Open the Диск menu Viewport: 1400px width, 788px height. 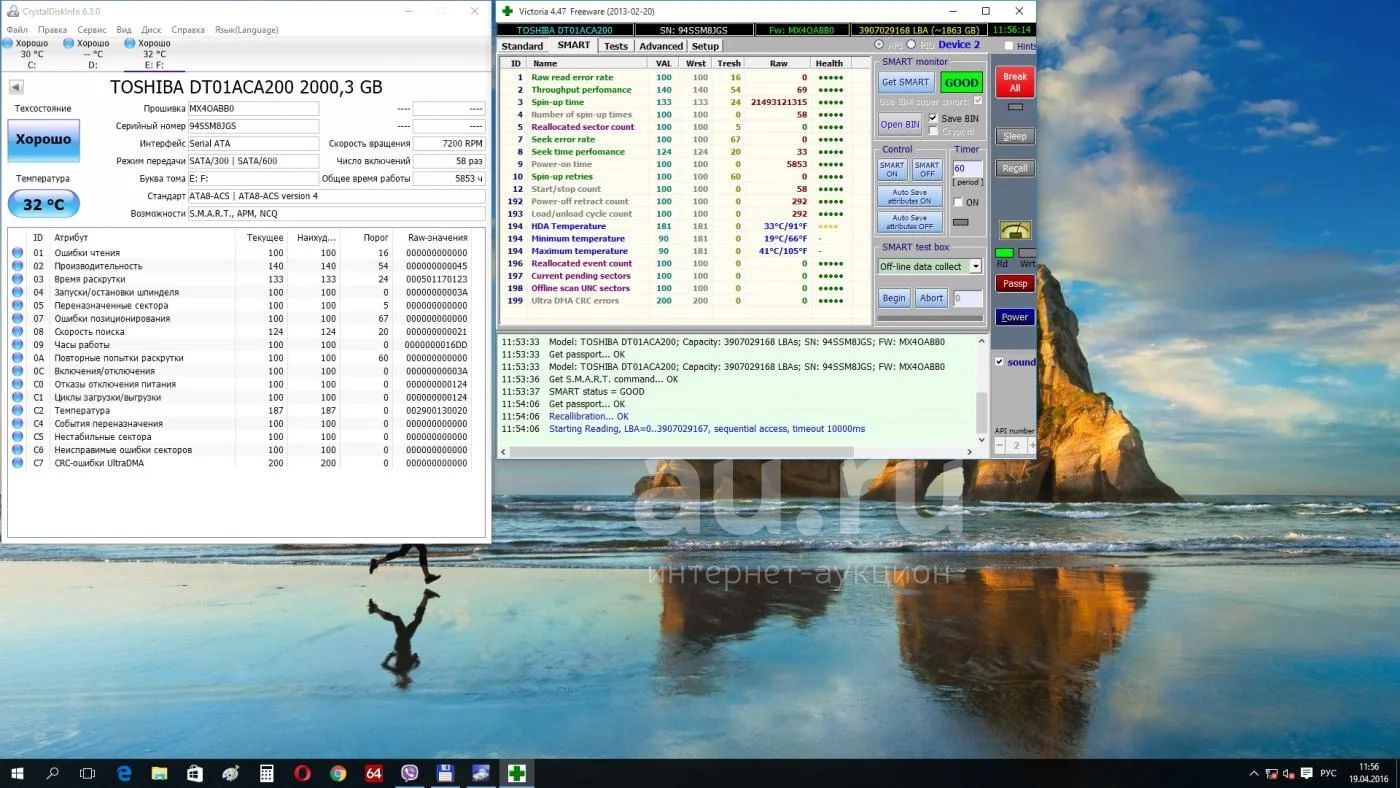(x=151, y=30)
